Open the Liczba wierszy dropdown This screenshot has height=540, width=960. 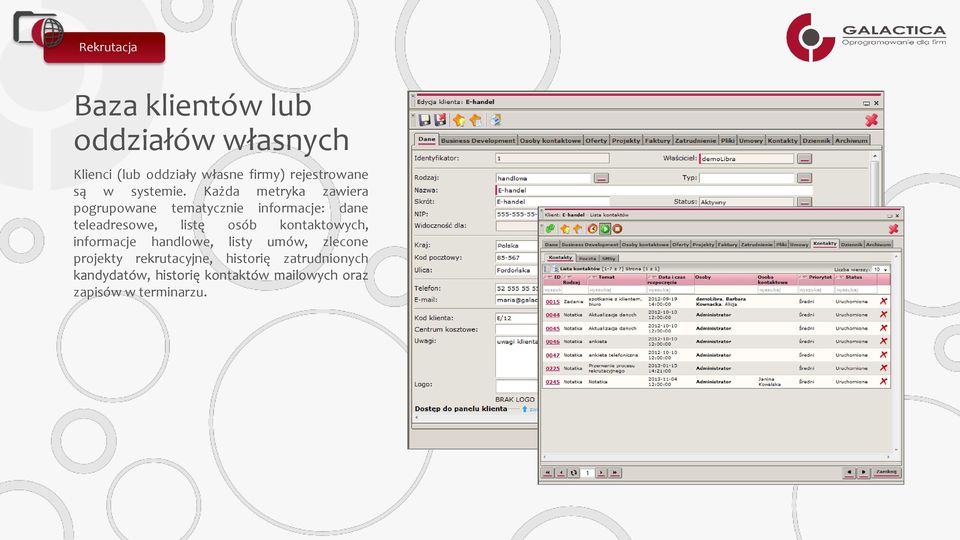click(x=880, y=269)
